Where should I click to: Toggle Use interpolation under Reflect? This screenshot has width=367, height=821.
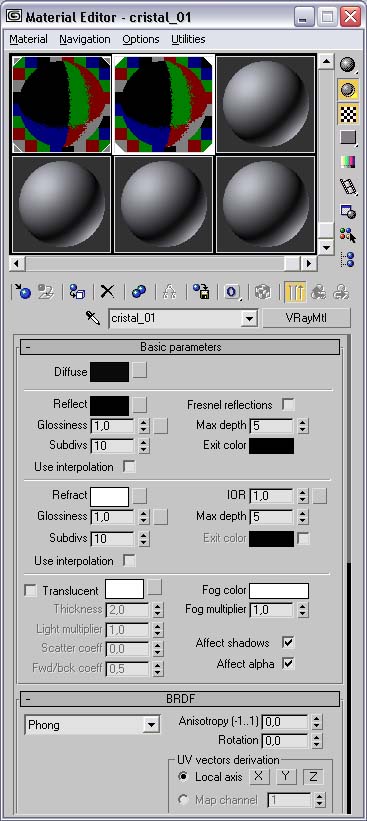point(129,467)
